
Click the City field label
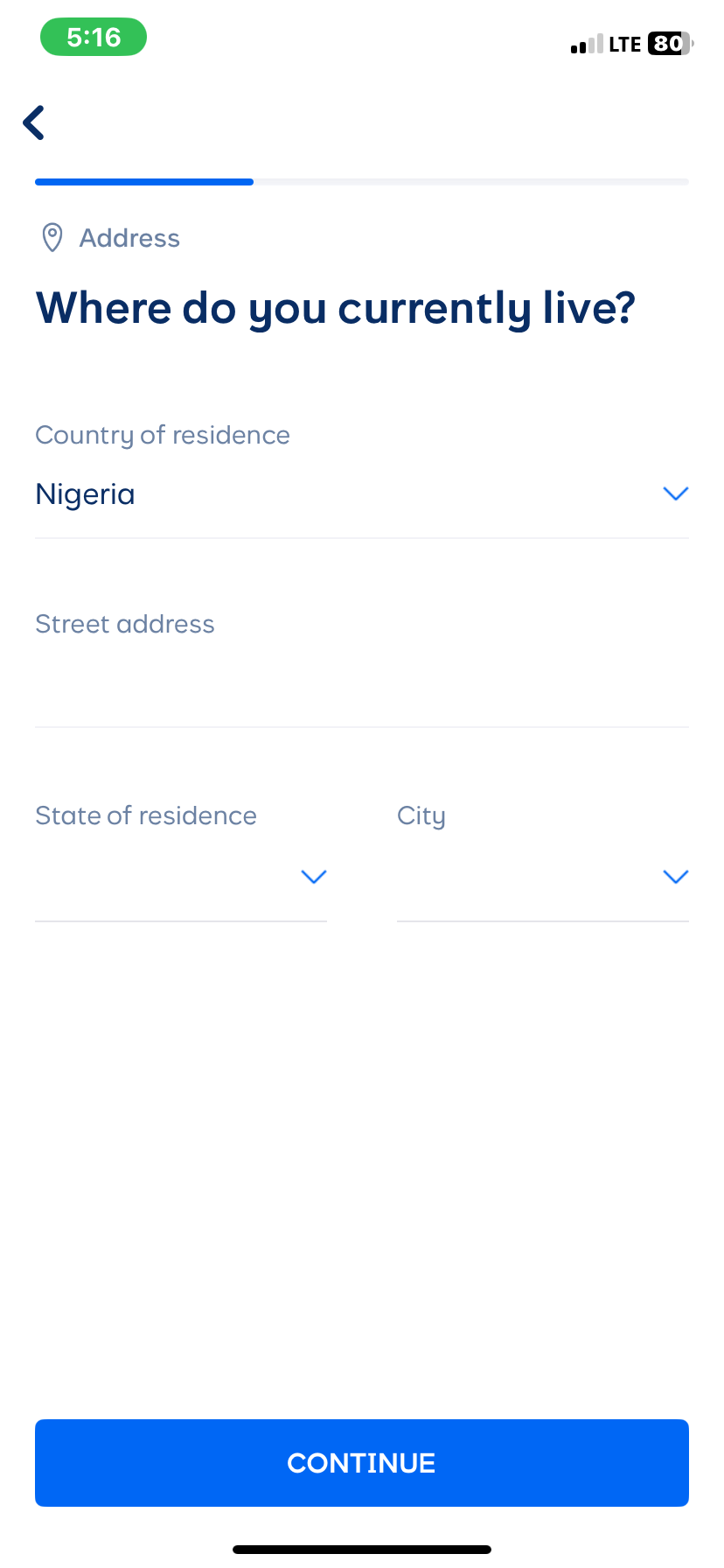421,815
